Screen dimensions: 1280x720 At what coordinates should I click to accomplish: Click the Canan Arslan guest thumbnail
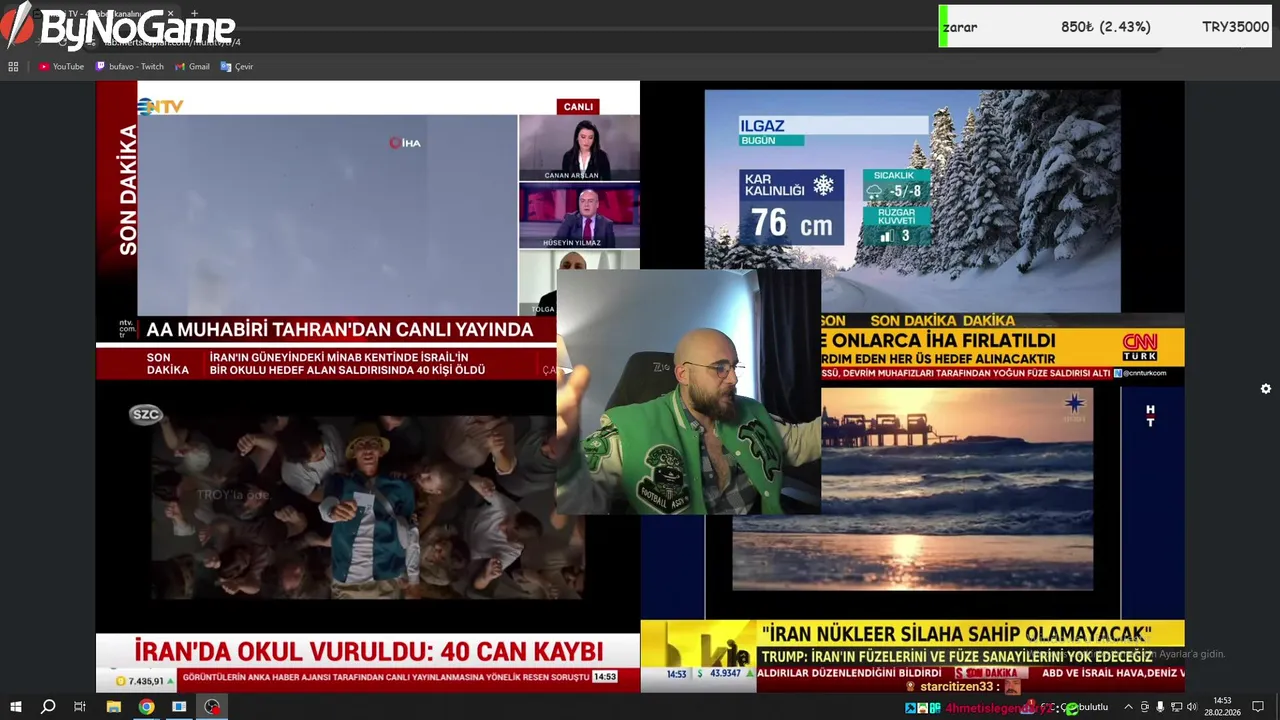coord(579,147)
